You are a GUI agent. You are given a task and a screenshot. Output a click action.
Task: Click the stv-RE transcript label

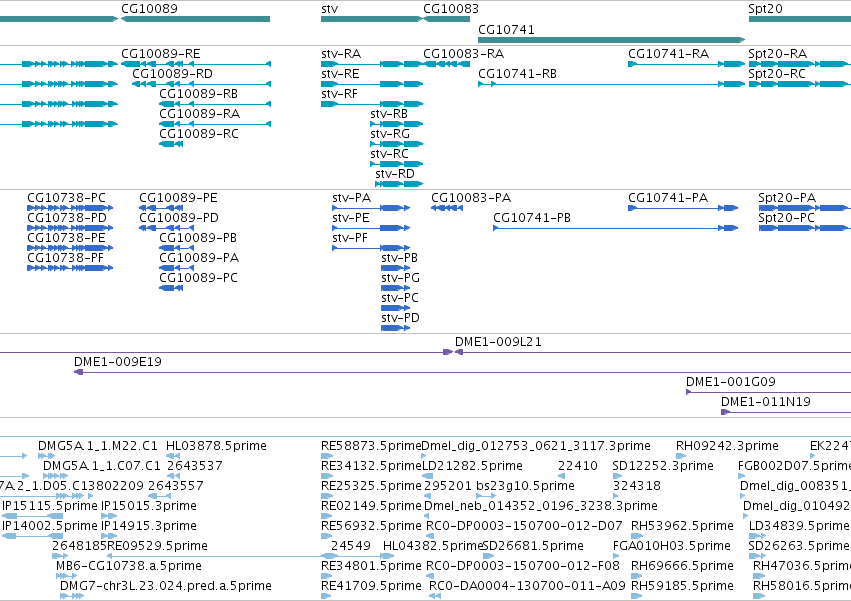tap(340, 74)
